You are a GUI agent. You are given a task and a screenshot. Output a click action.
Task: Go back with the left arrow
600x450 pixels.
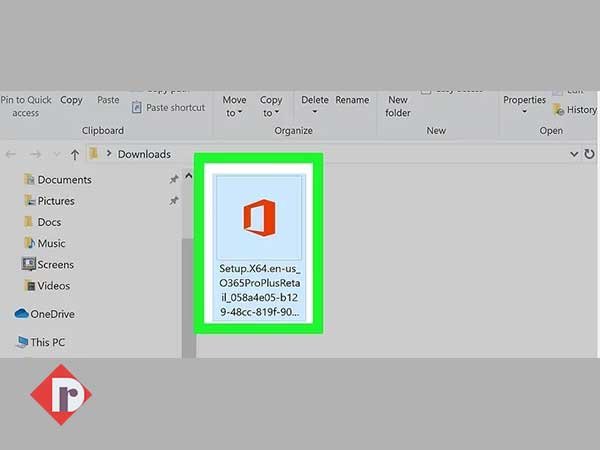coord(11,154)
